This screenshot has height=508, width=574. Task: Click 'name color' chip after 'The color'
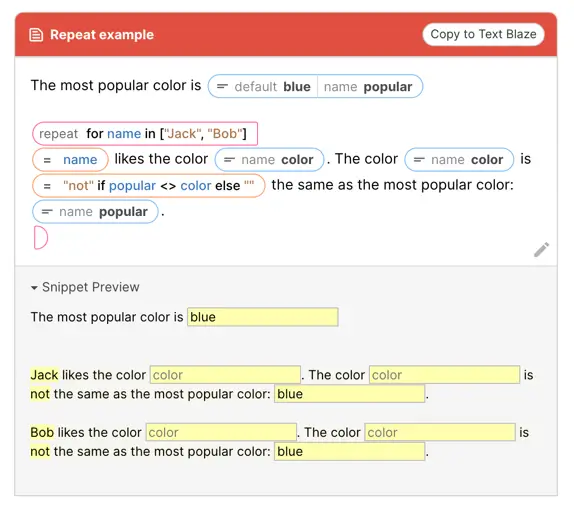[459, 160]
